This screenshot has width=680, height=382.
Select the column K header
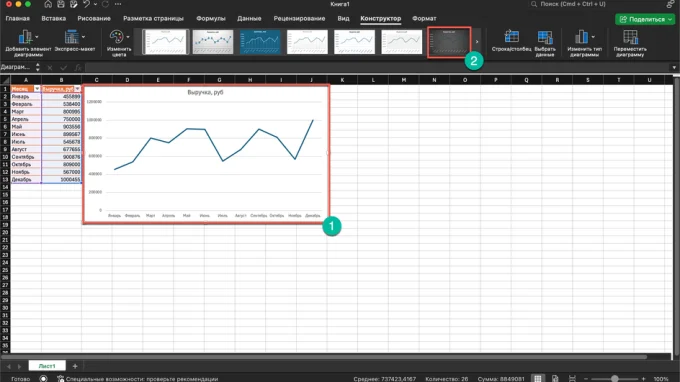(342, 80)
